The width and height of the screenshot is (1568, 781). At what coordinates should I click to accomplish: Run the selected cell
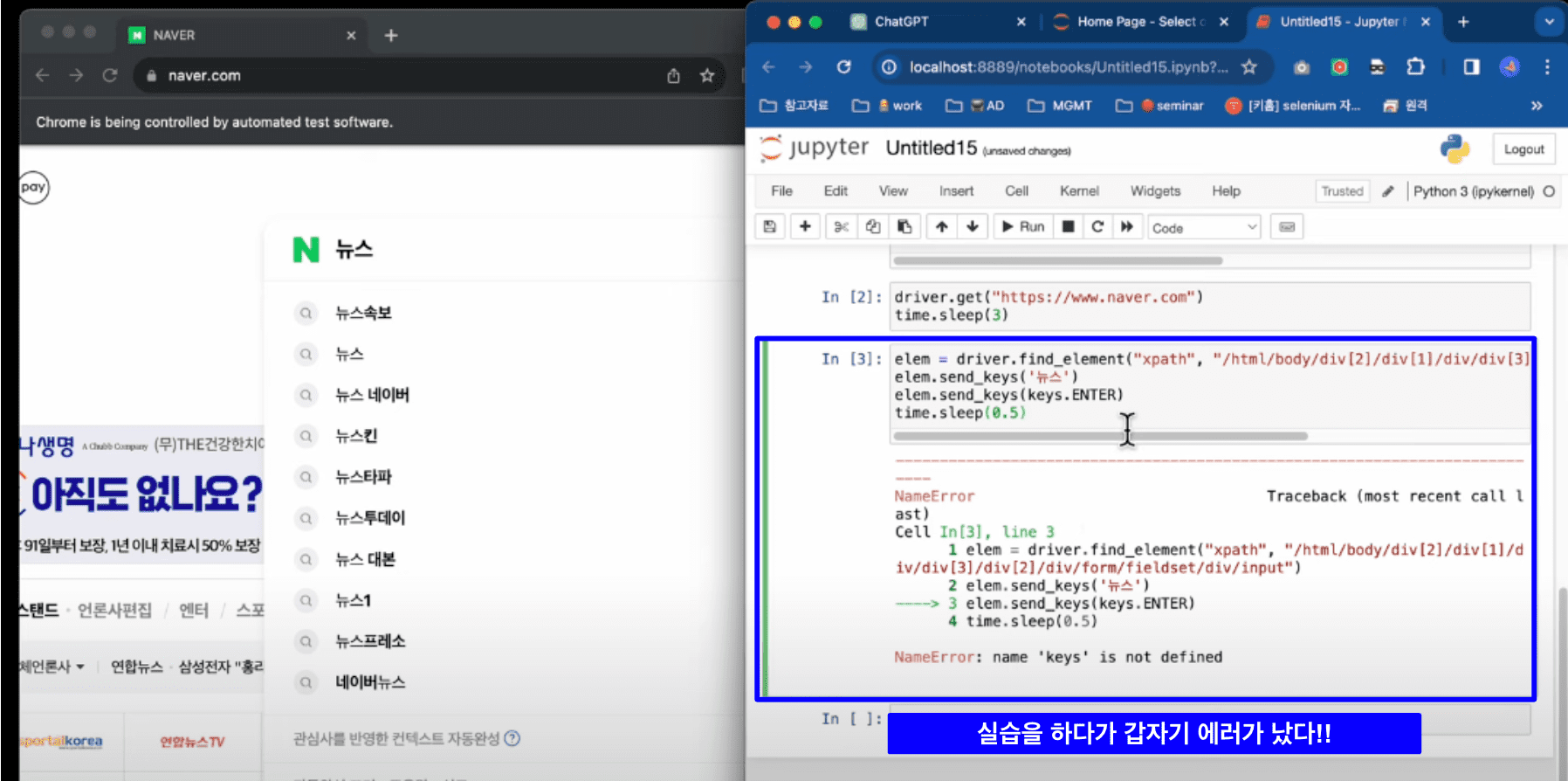(1023, 227)
